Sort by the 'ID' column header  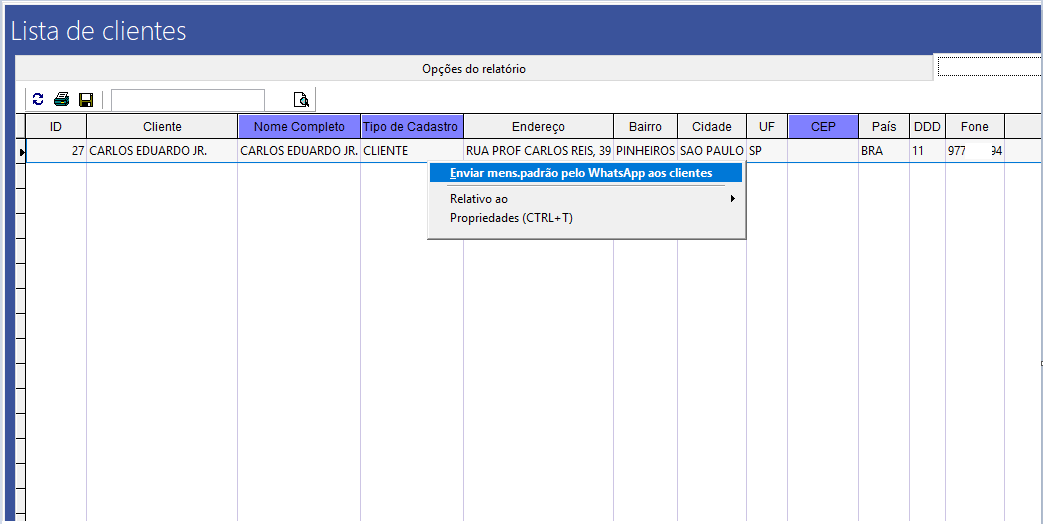56,127
